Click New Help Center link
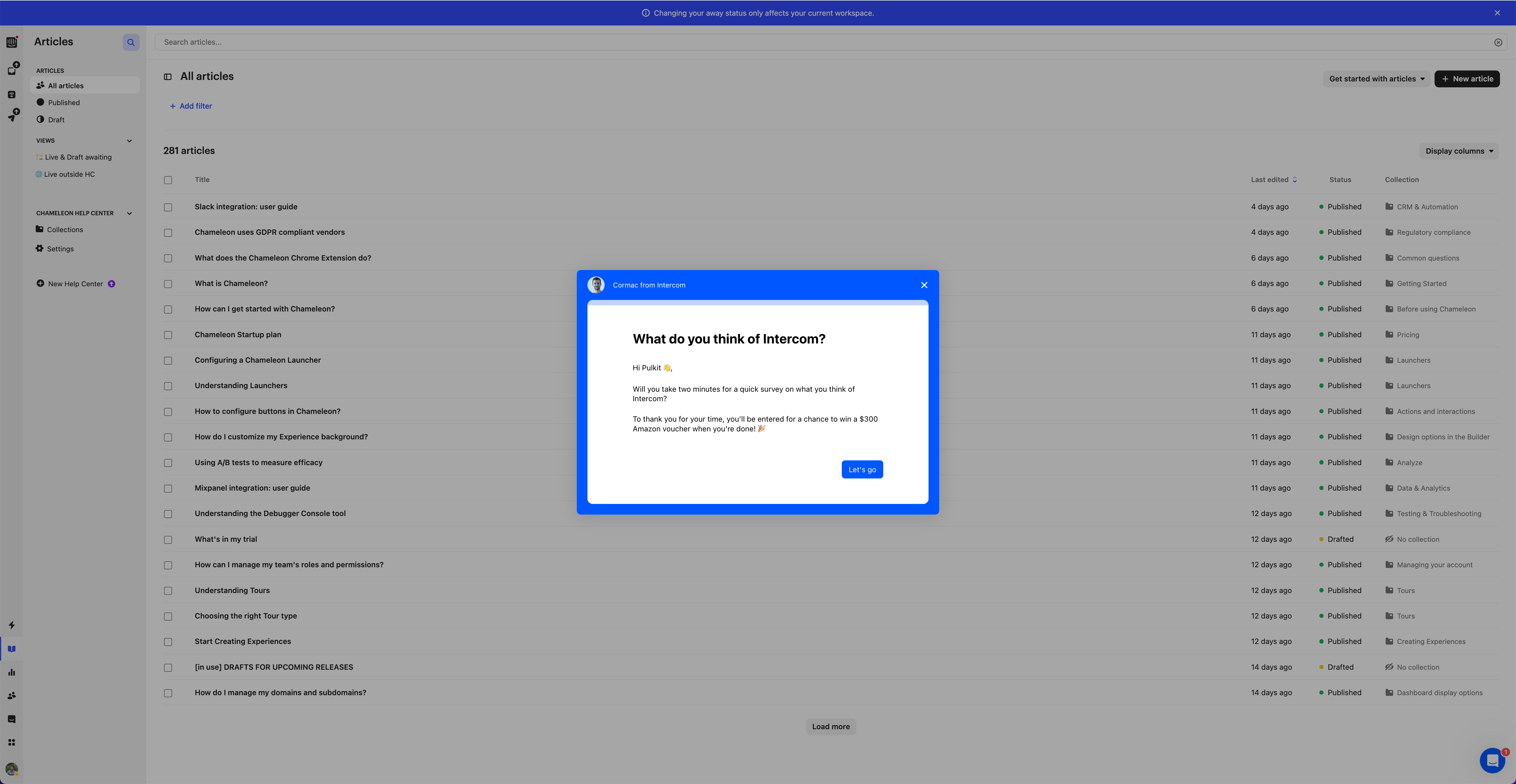The image size is (1516, 784). (75, 284)
